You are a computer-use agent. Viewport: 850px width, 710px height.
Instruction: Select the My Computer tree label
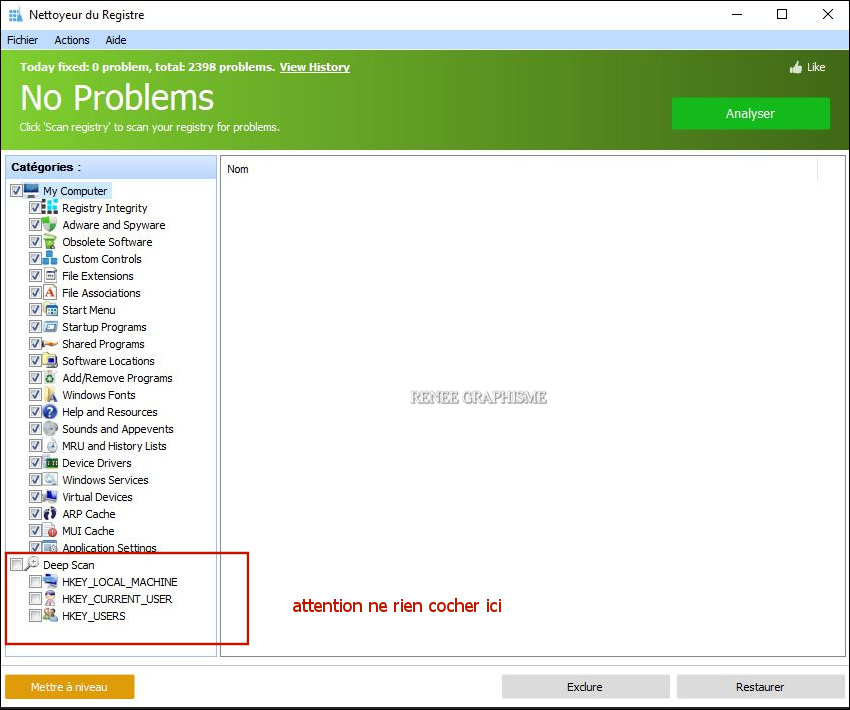[x=75, y=191]
